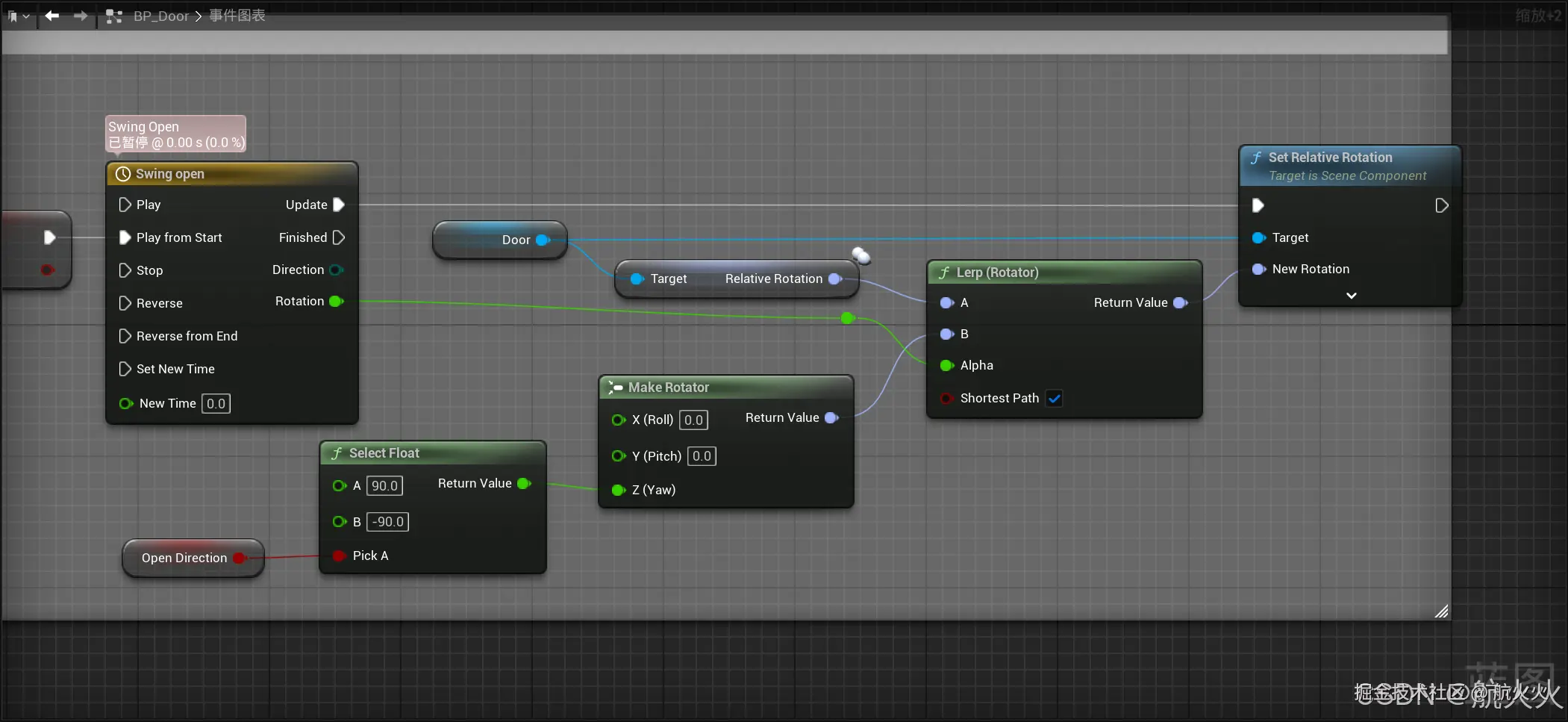Click the forward navigation arrow
This screenshot has width=1568, height=722.
81,16
